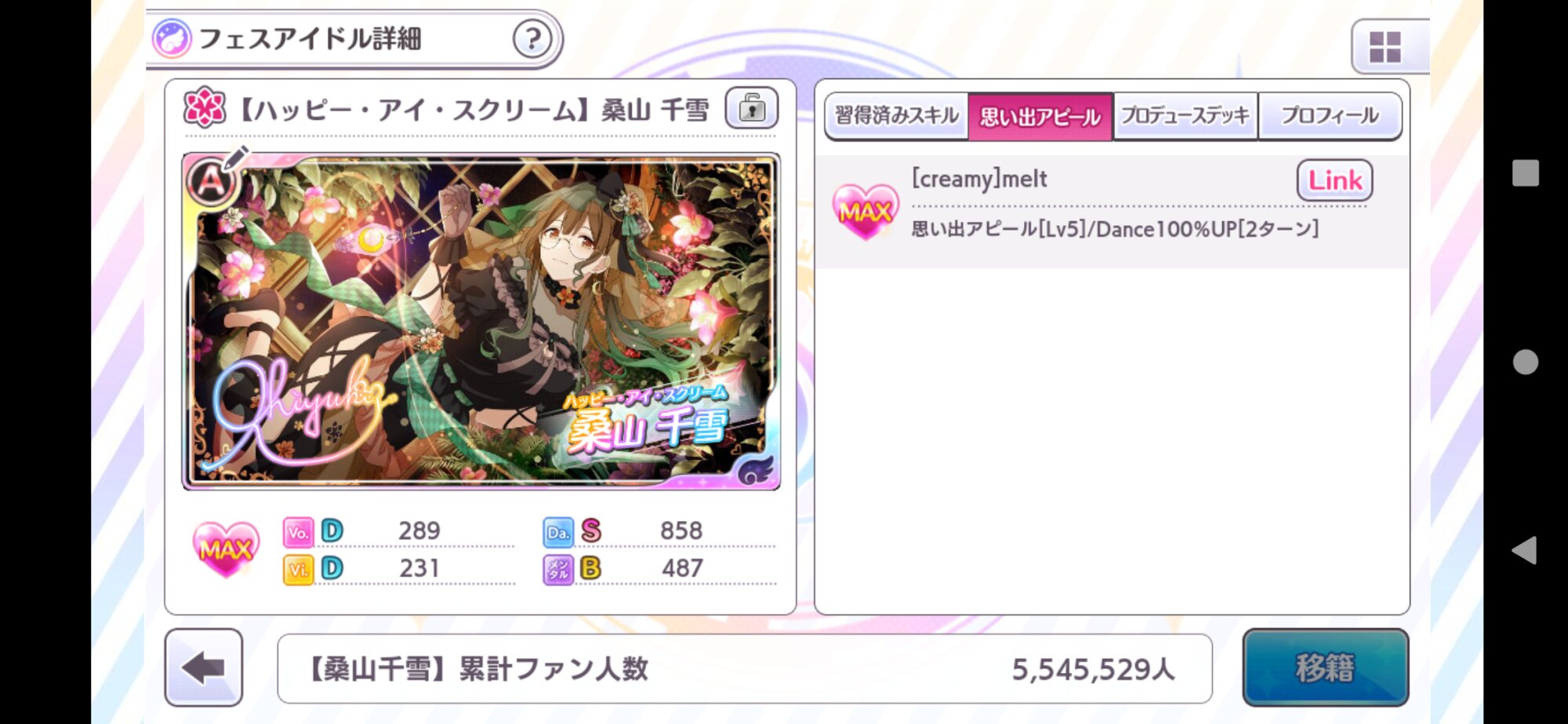Open the grid menu icon

click(1385, 47)
